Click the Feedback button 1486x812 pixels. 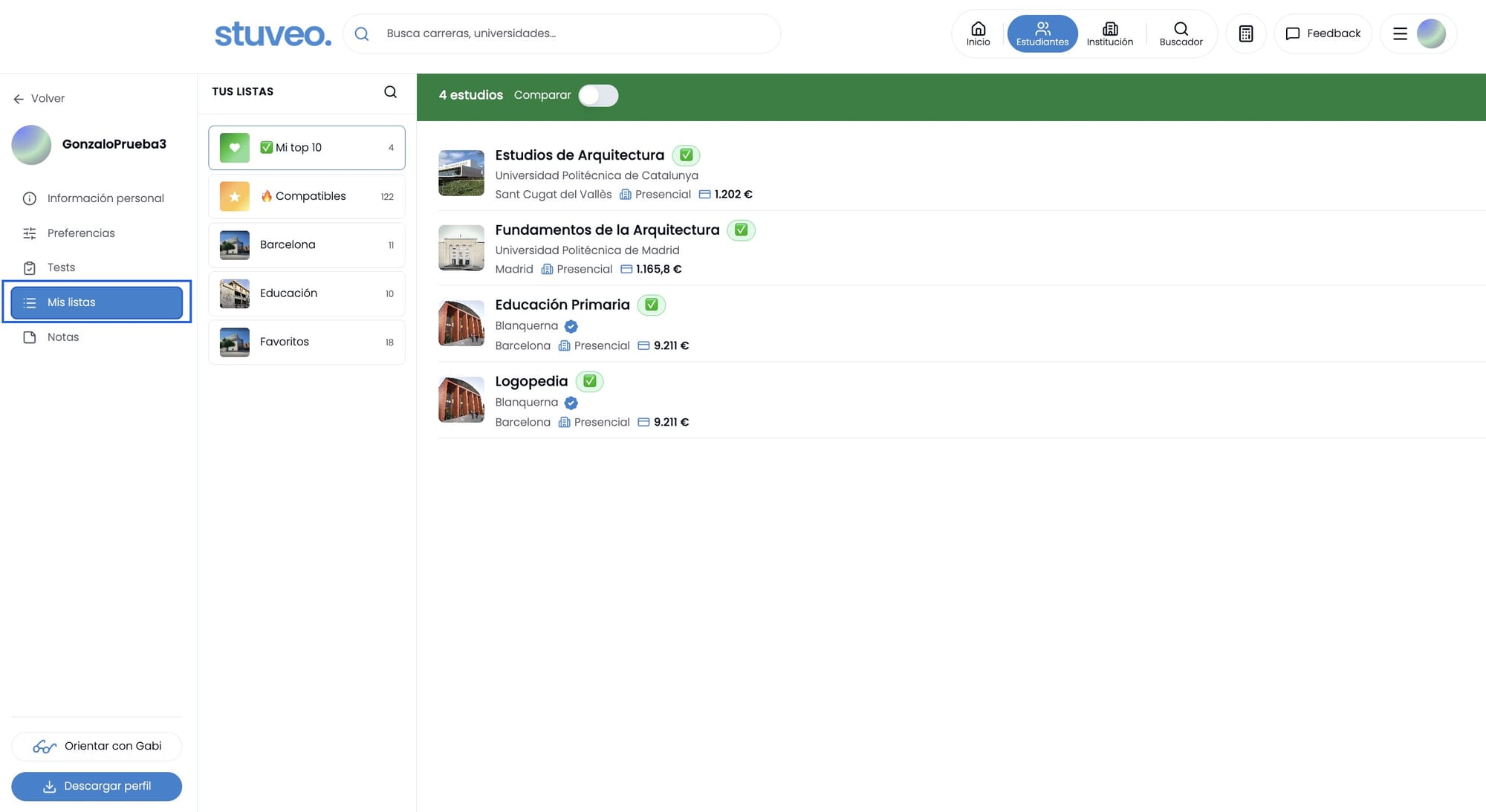tap(1323, 33)
